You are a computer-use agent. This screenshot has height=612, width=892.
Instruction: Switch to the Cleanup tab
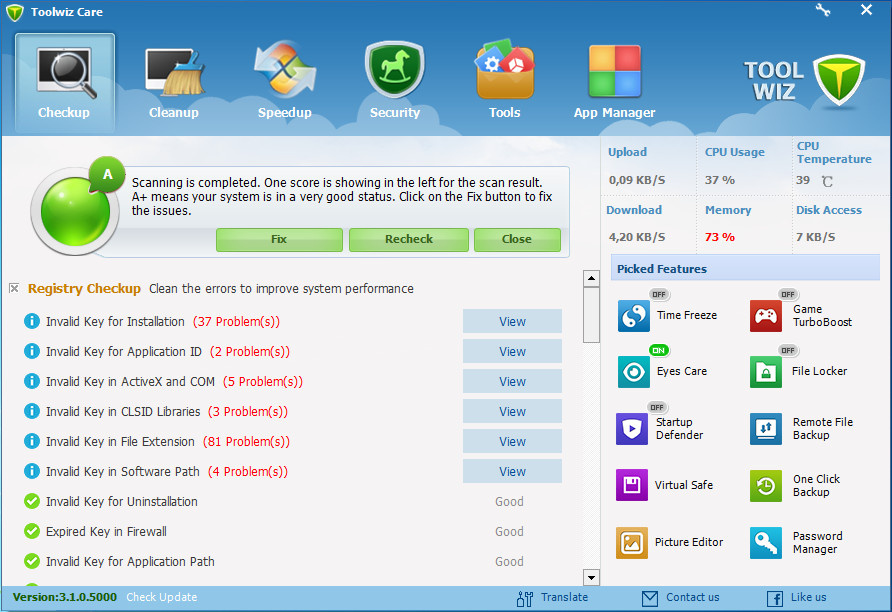(x=174, y=82)
